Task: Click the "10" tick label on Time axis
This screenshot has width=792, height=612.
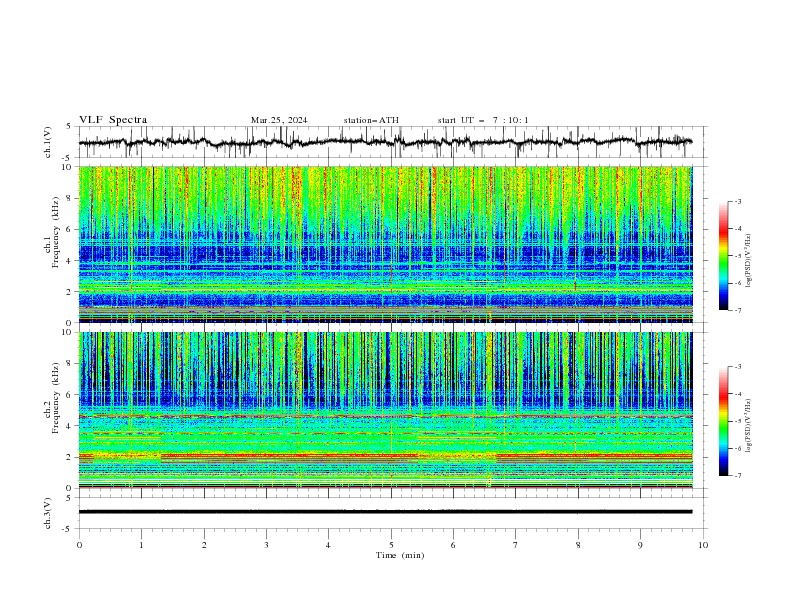Action: coord(703,545)
